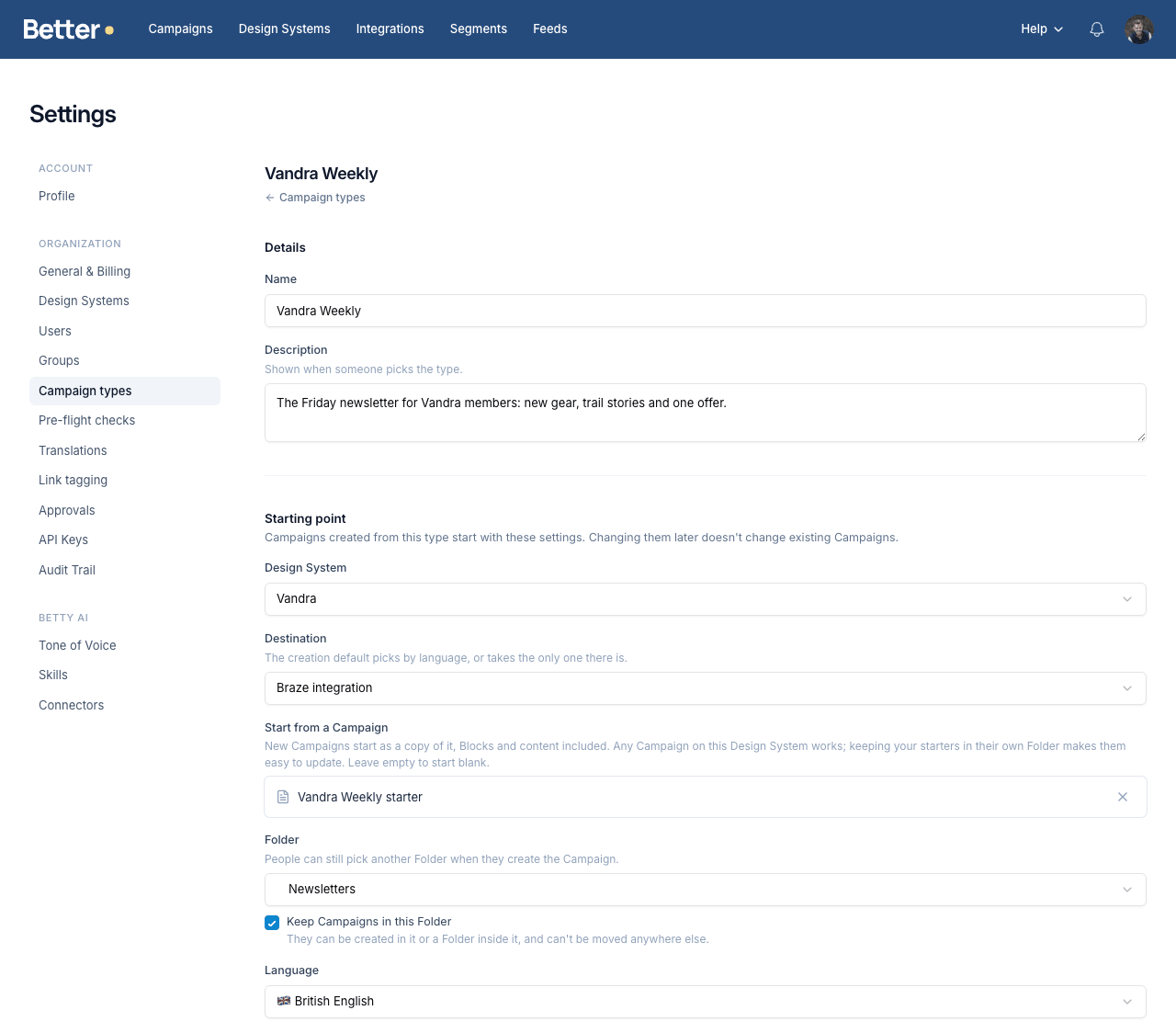Open Translations settings
This screenshot has width=1176, height=1033.
point(125,450)
